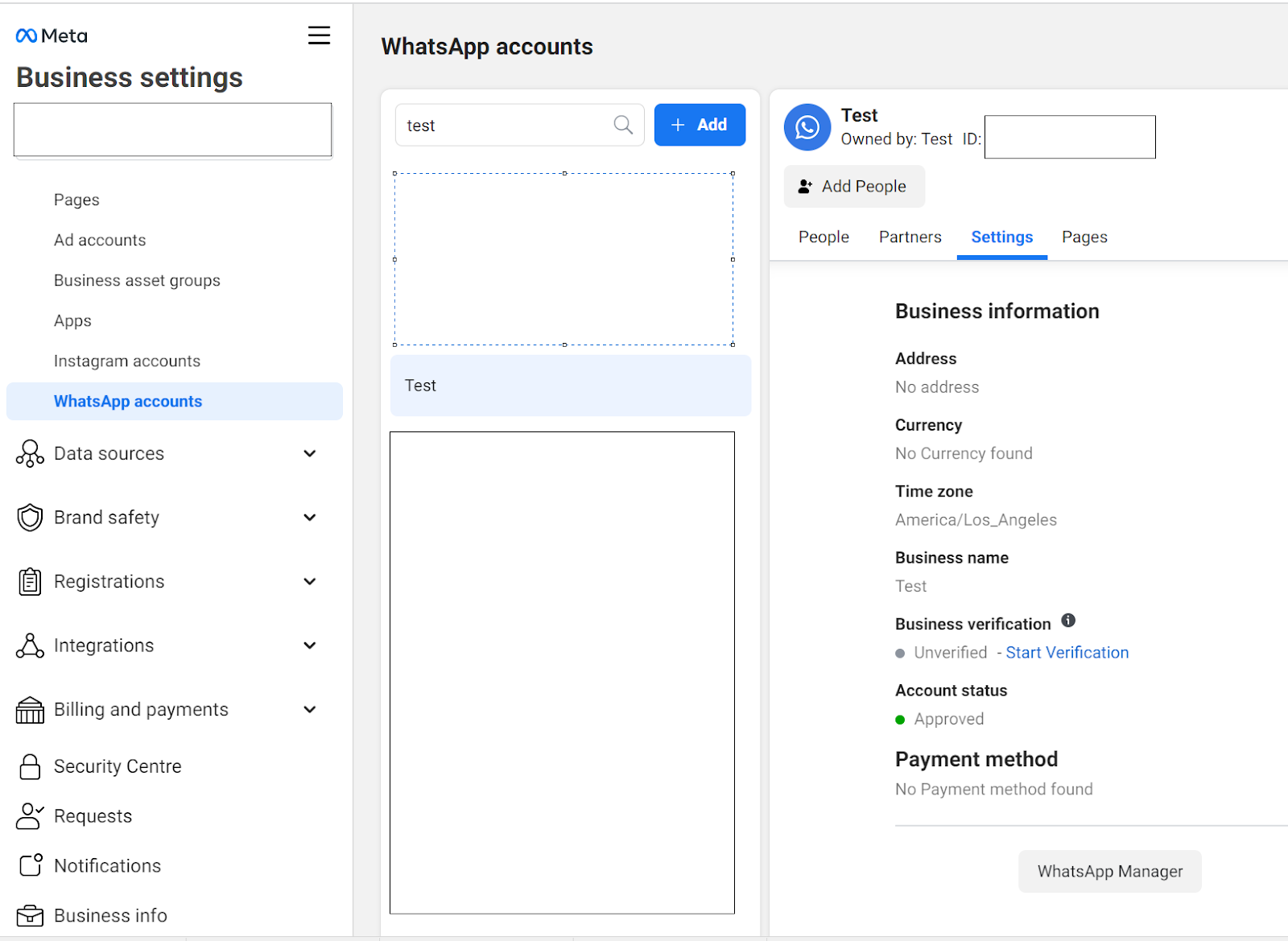Expand the Registrations section chevron

[310, 581]
